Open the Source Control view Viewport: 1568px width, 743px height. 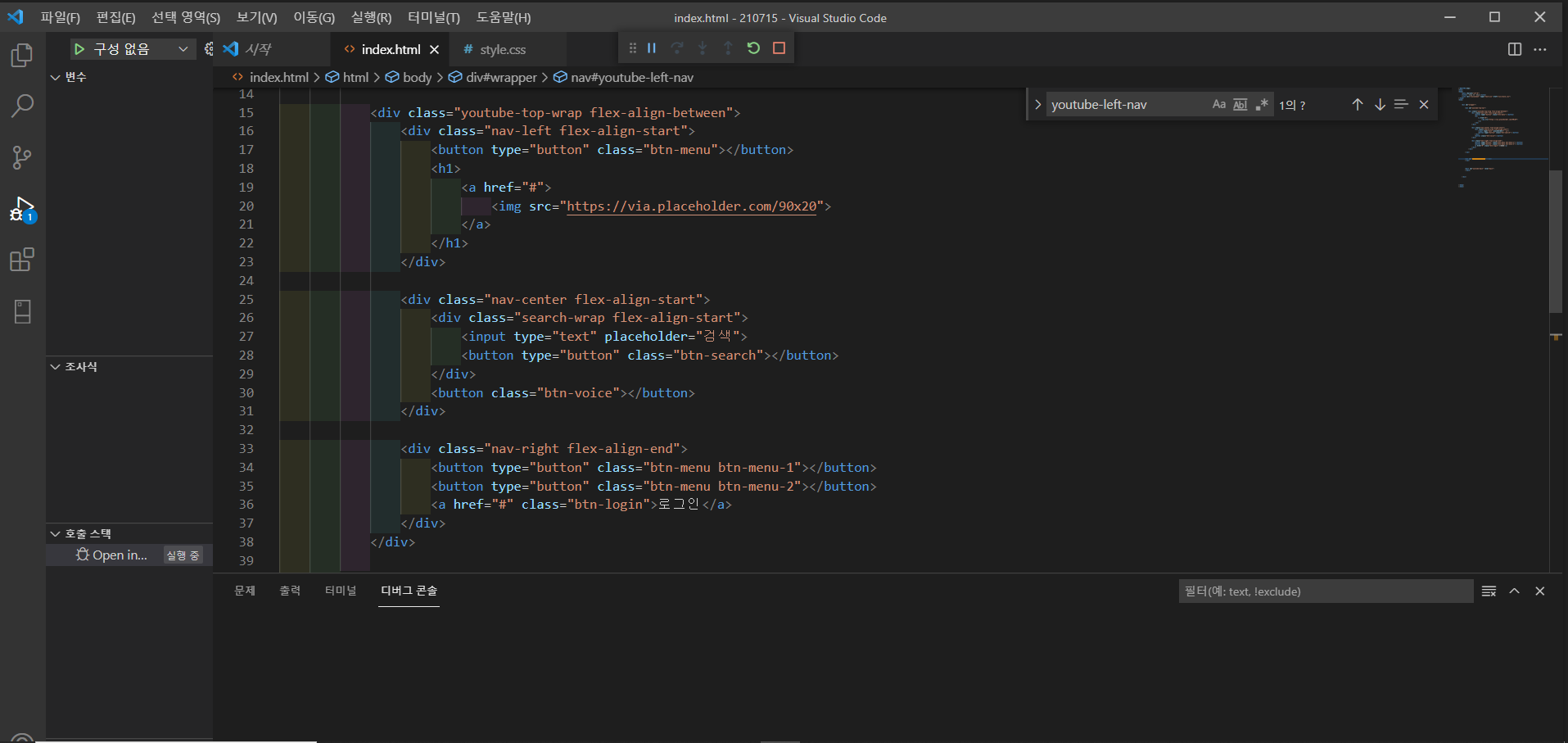tap(22, 157)
